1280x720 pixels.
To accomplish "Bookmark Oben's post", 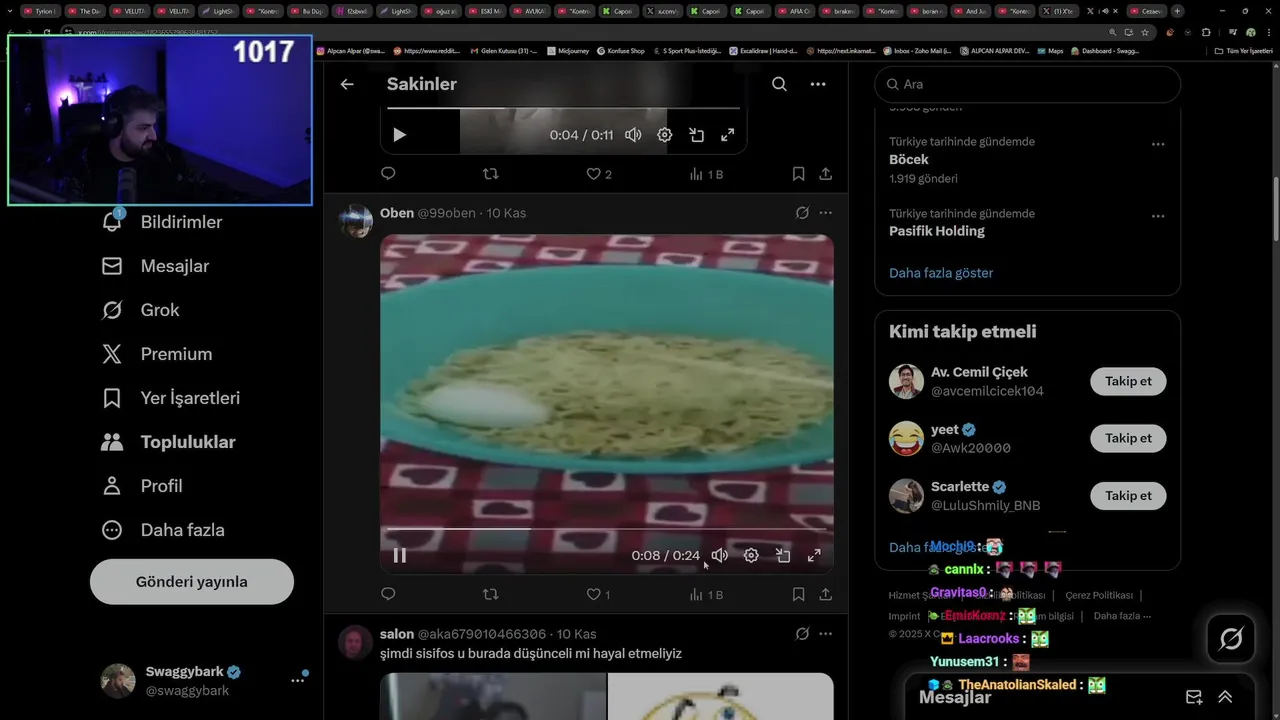I will coord(798,594).
